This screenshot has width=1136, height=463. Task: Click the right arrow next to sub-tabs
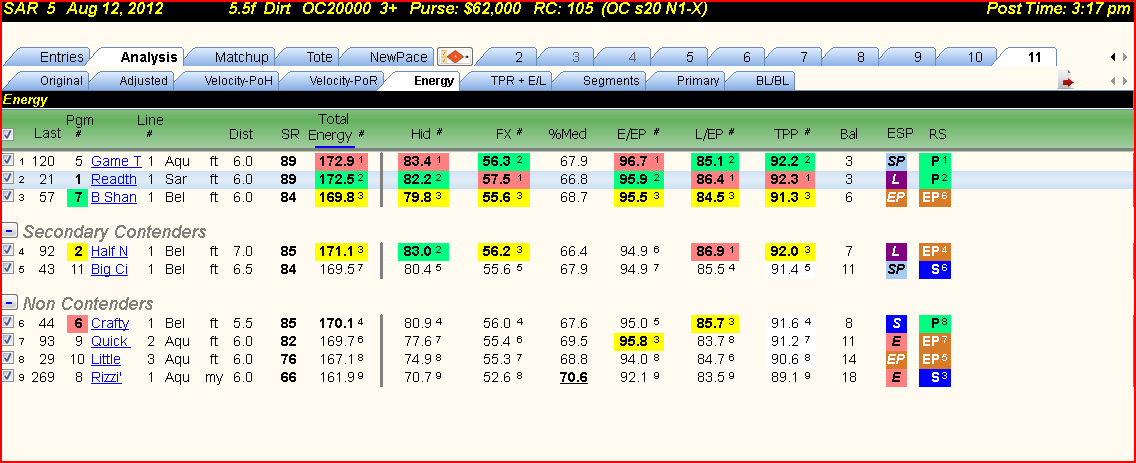tap(1124, 81)
